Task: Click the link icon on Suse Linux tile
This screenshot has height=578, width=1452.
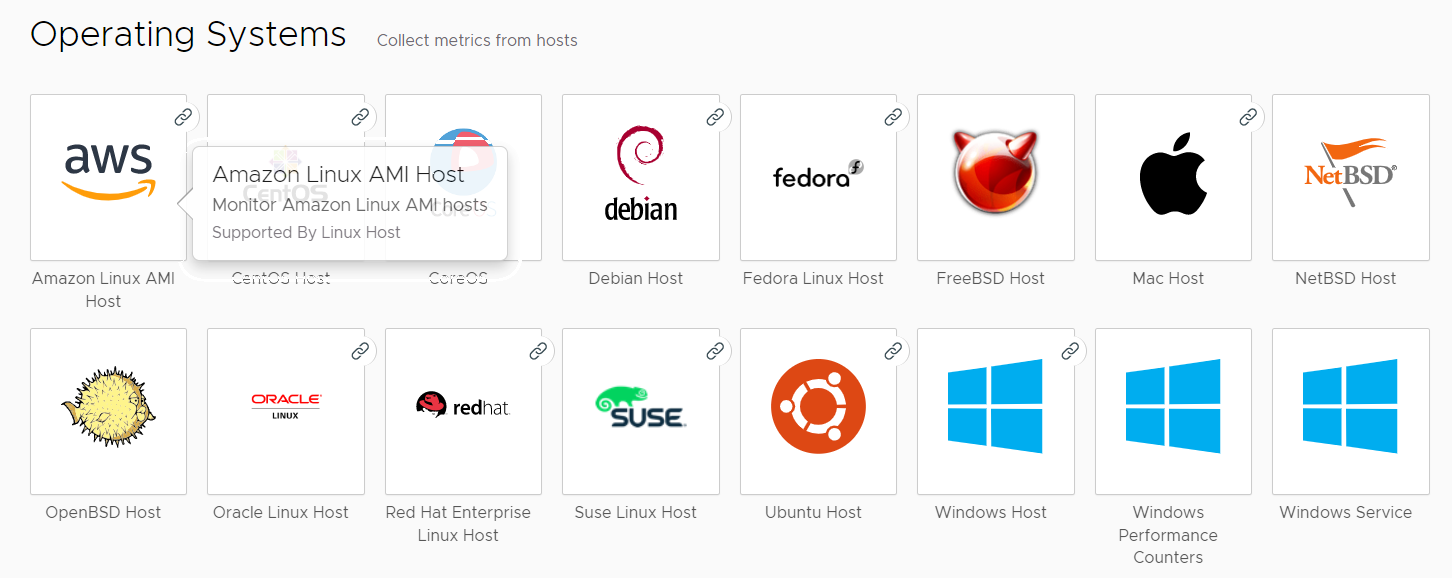Action: pos(715,351)
